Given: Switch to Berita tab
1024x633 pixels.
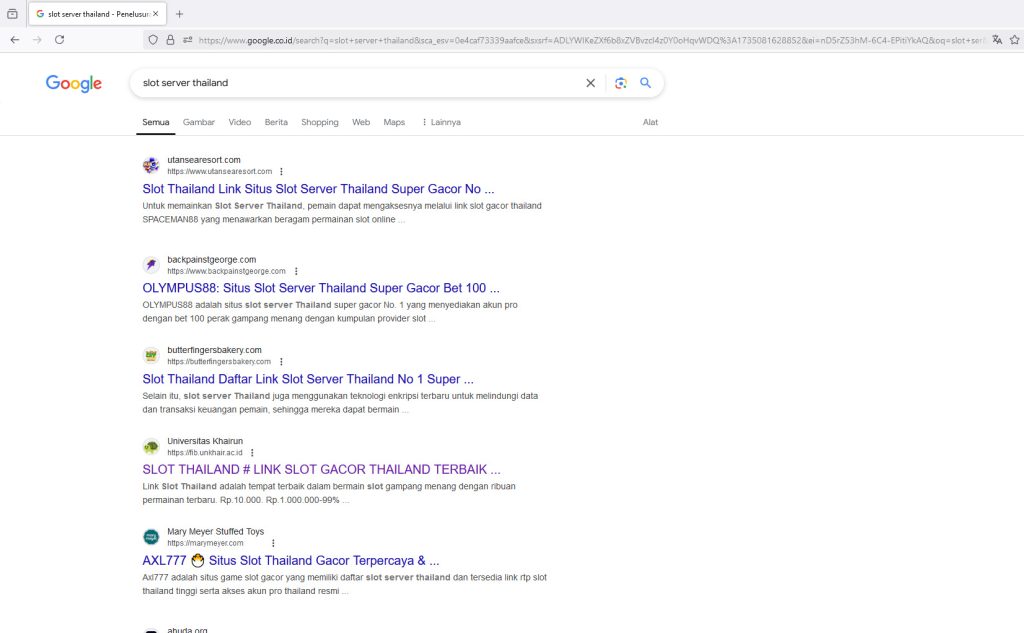Looking at the screenshot, I should click(x=276, y=122).
